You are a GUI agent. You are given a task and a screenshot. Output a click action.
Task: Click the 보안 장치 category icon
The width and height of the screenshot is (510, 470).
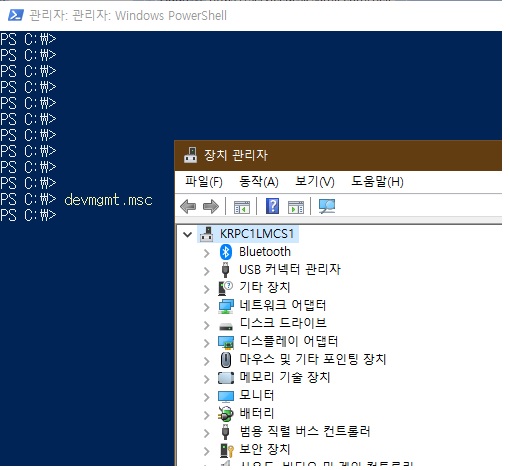227,450
